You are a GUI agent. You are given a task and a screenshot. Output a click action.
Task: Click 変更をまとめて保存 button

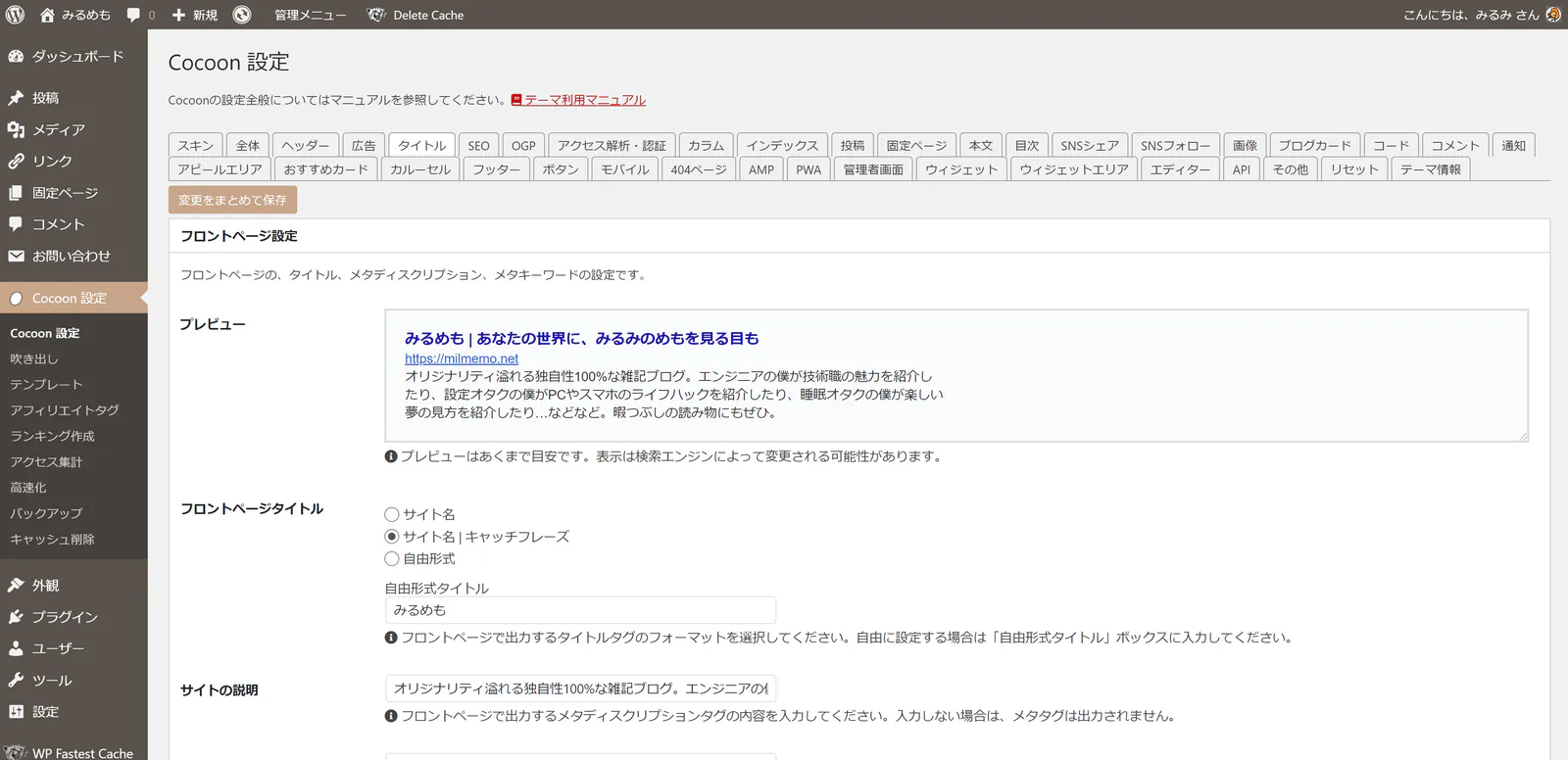click(x=232, y=200)
